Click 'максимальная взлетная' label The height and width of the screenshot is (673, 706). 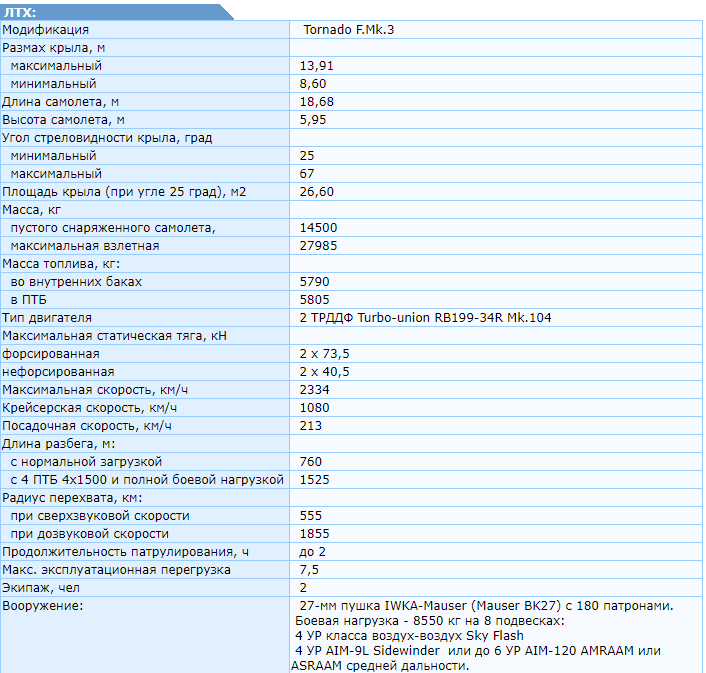coord(85,246)
